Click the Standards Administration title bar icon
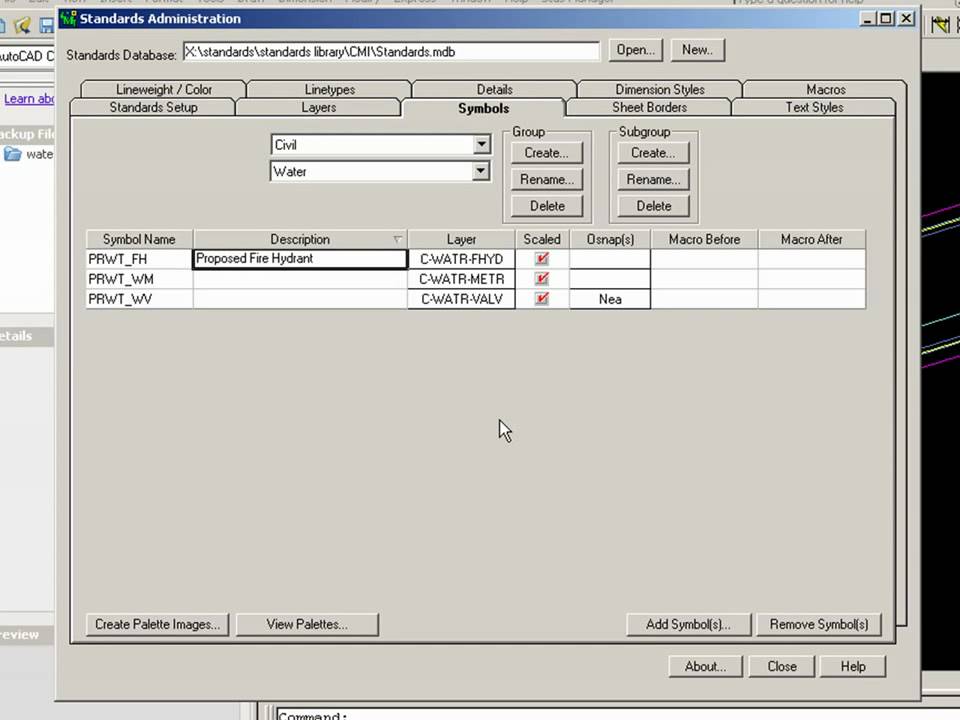This screenshot has height=720, width=960. tap(68, 18)
